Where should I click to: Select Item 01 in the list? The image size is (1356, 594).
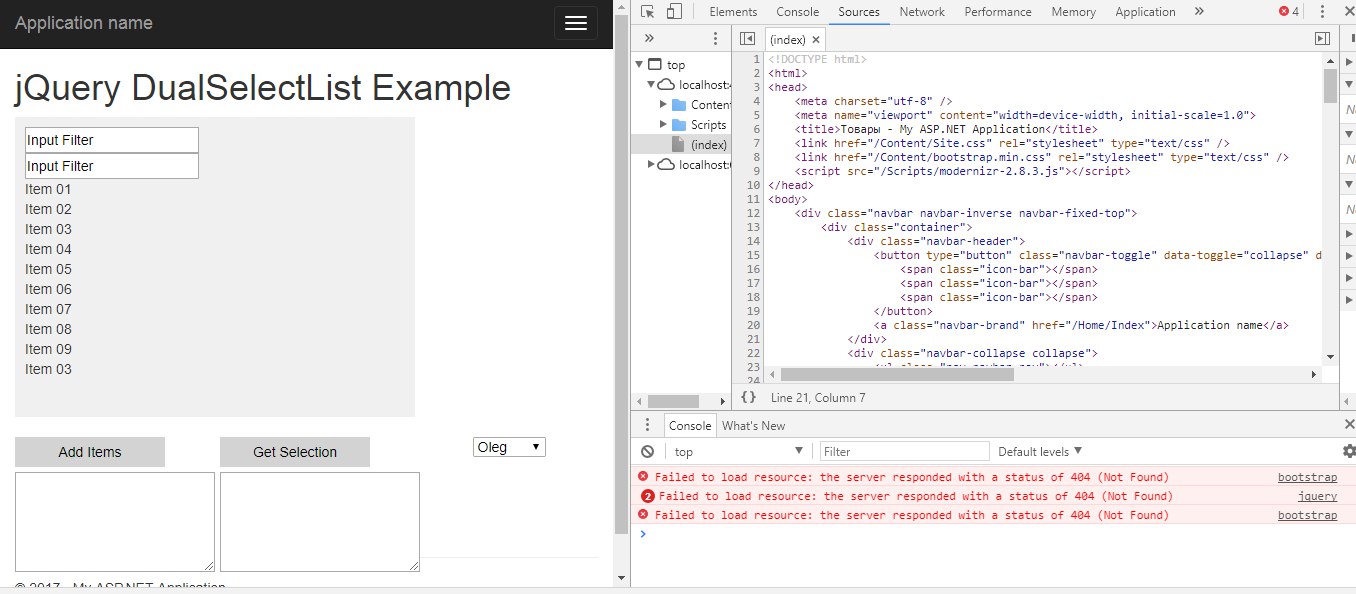(48, 189)
